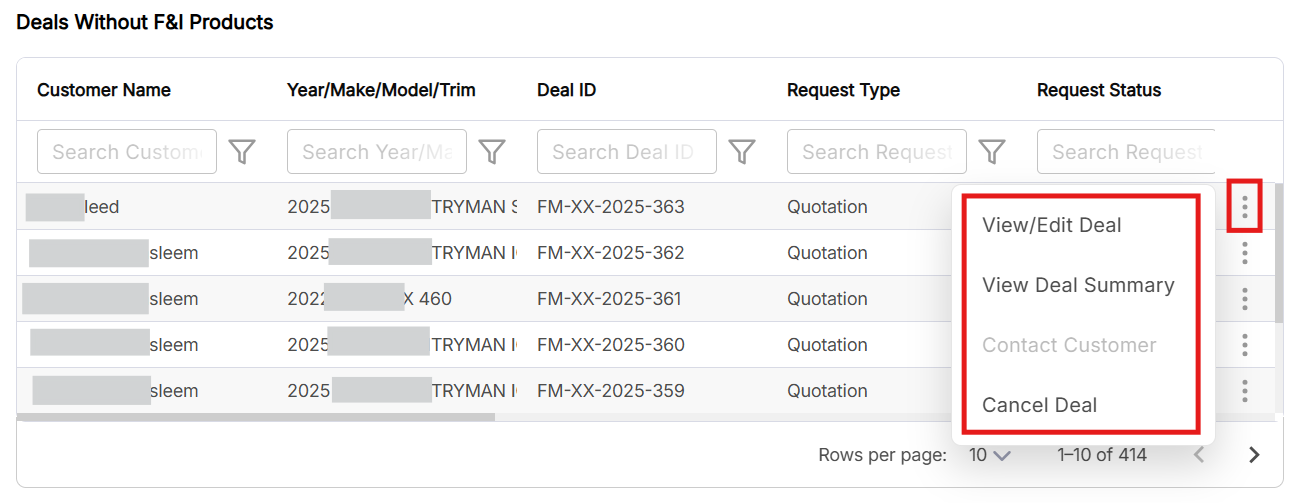Click filter icon next to Year/Make/Model search
This screenshot has width=1303, height=503.
pyautogui.click(x=491, y=152)
